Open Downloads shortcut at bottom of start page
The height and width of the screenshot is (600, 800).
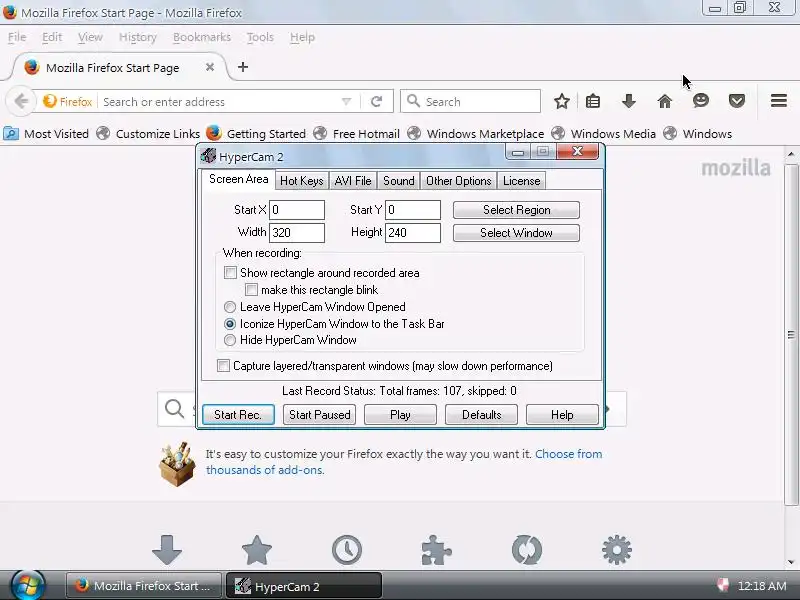[x=167, y=550]
